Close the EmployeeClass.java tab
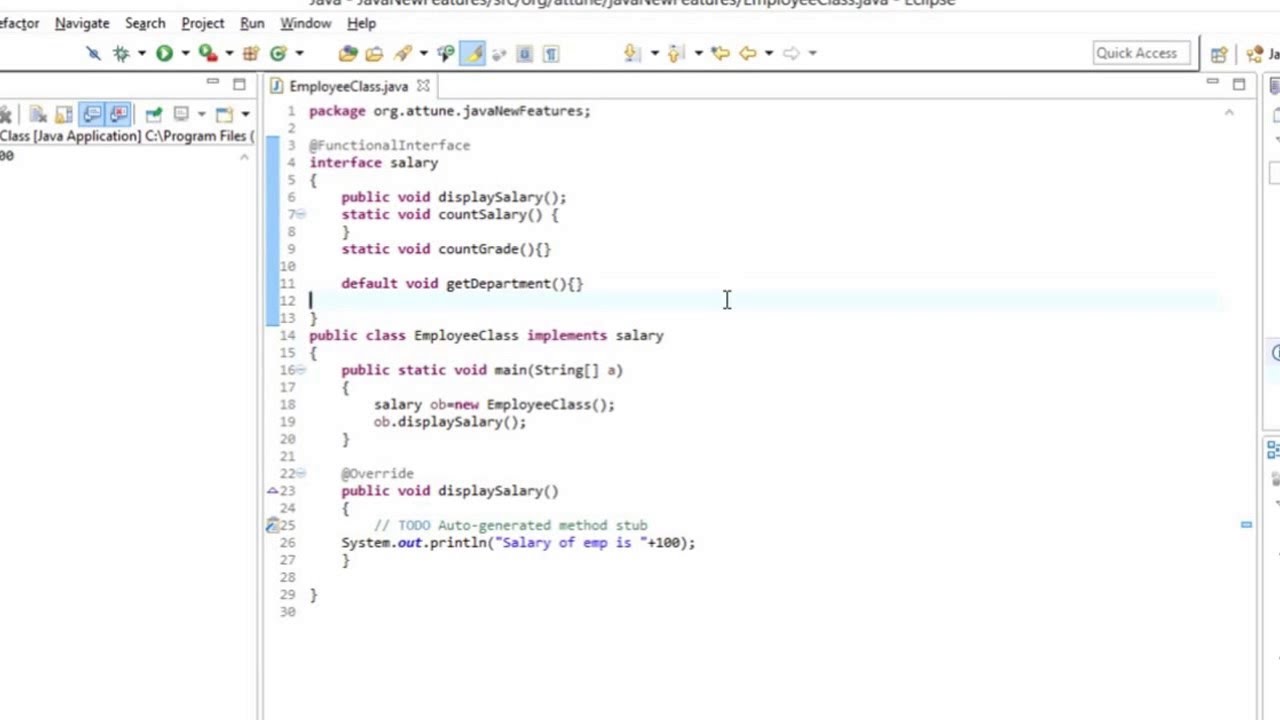 click(423, 86)
